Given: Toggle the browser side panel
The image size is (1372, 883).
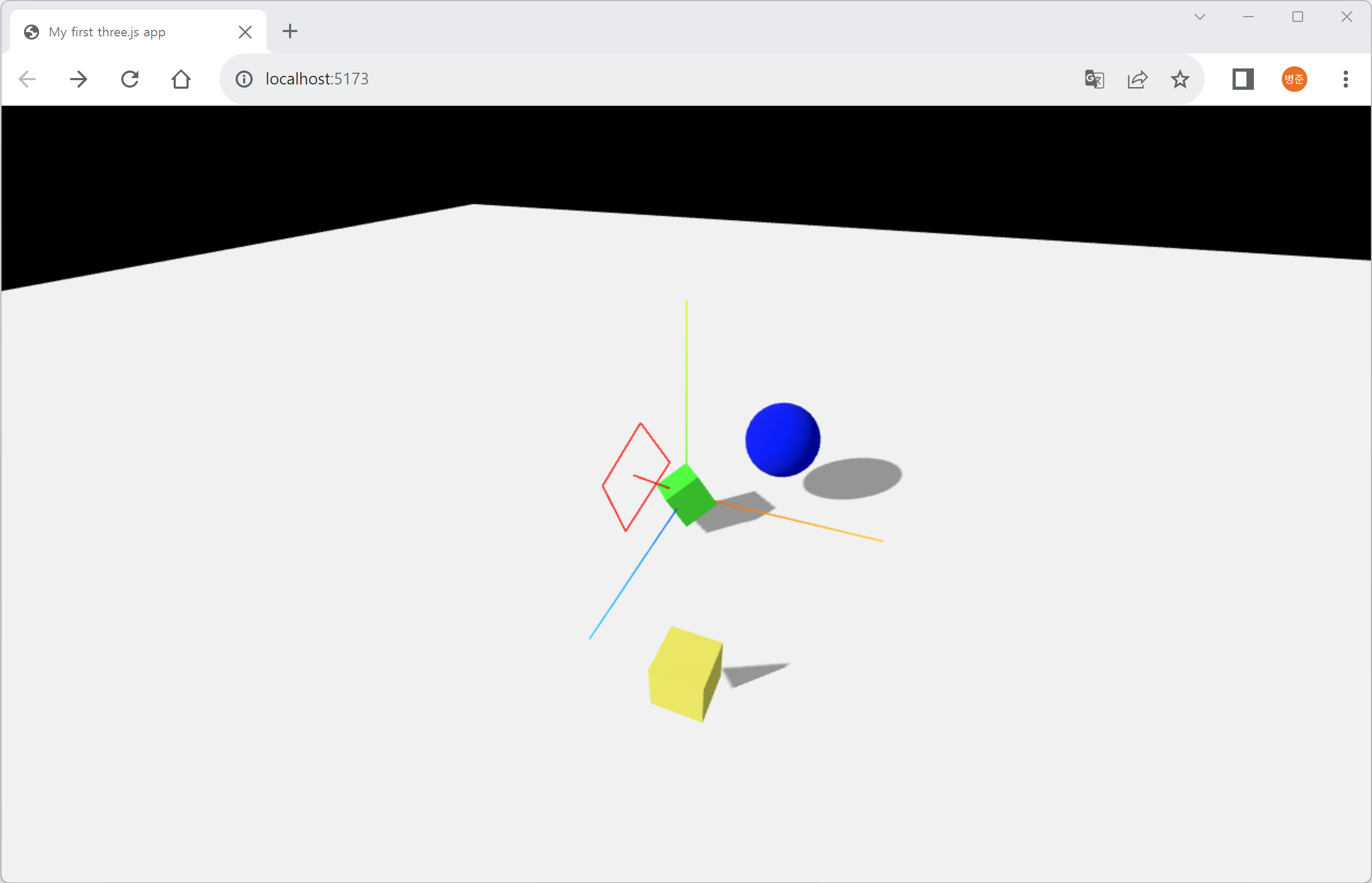Looking at the screenshot, I should pyautogui.click(x=1243, y=79).
